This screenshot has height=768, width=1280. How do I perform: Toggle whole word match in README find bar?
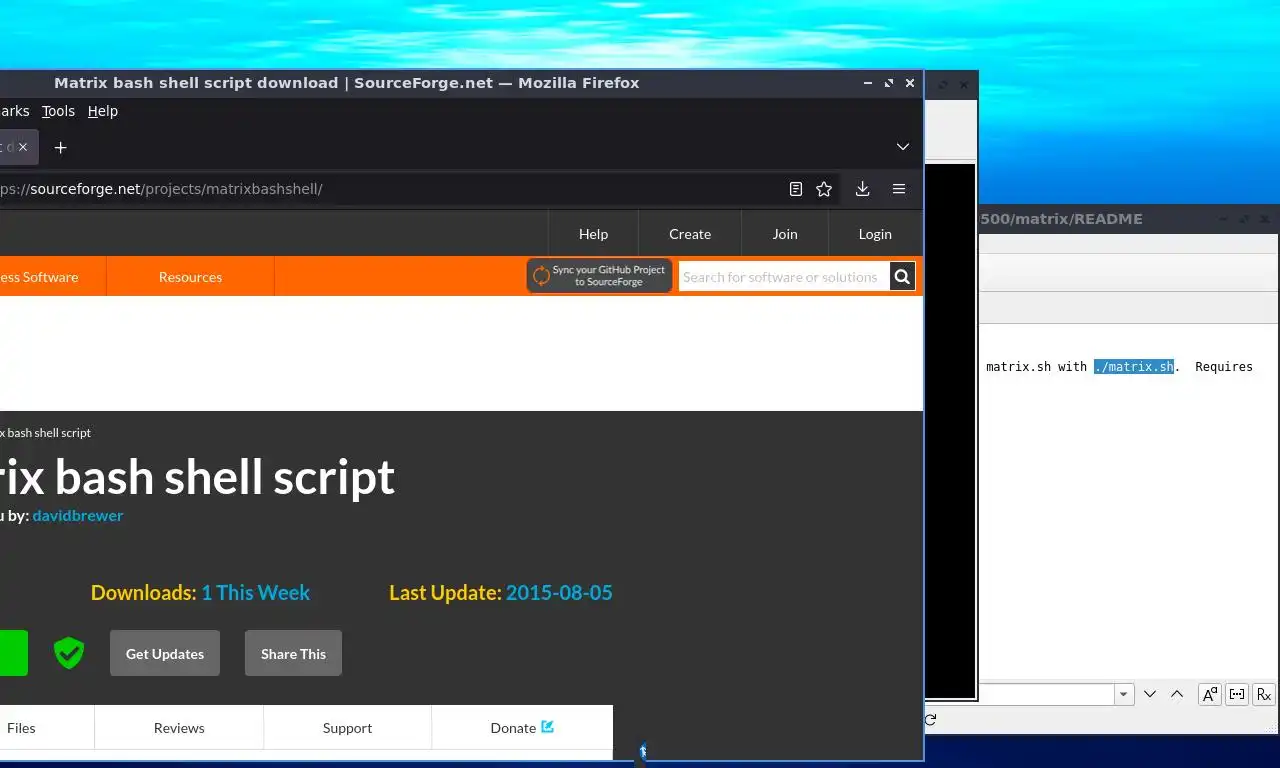point(1237,694)
